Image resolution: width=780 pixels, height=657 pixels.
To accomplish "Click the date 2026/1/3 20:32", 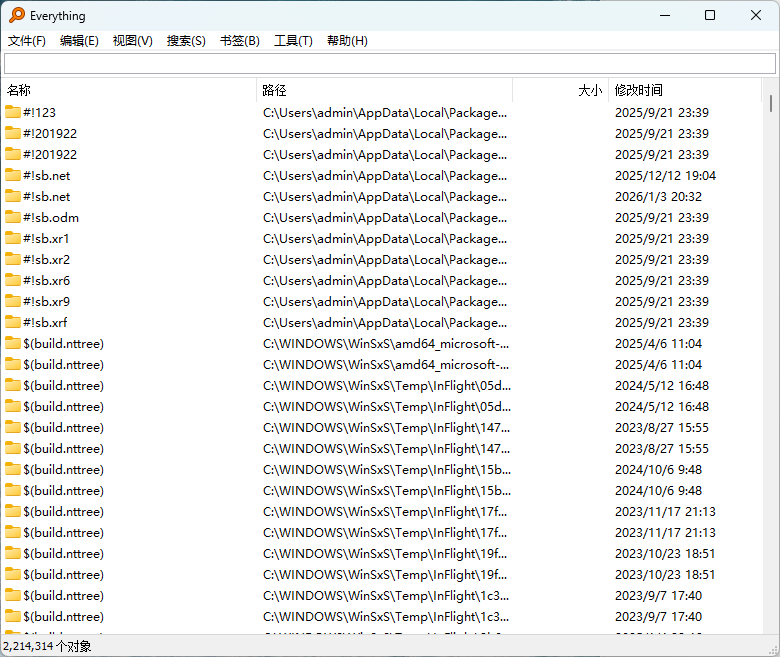I will (658, 196).
